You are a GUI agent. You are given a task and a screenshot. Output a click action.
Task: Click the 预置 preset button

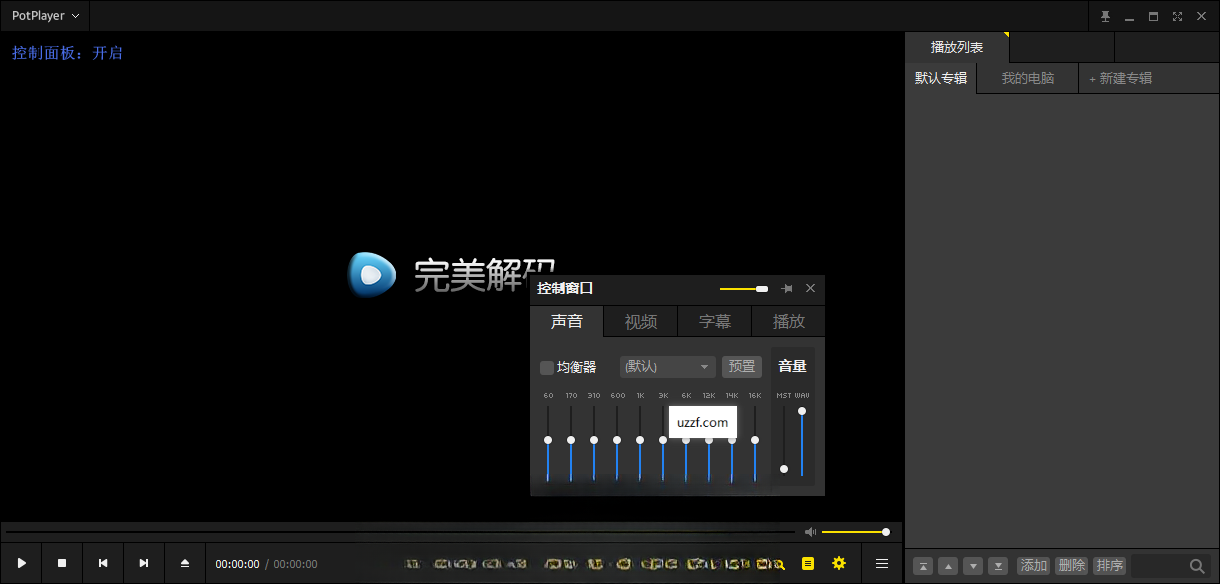coord(742,367)
